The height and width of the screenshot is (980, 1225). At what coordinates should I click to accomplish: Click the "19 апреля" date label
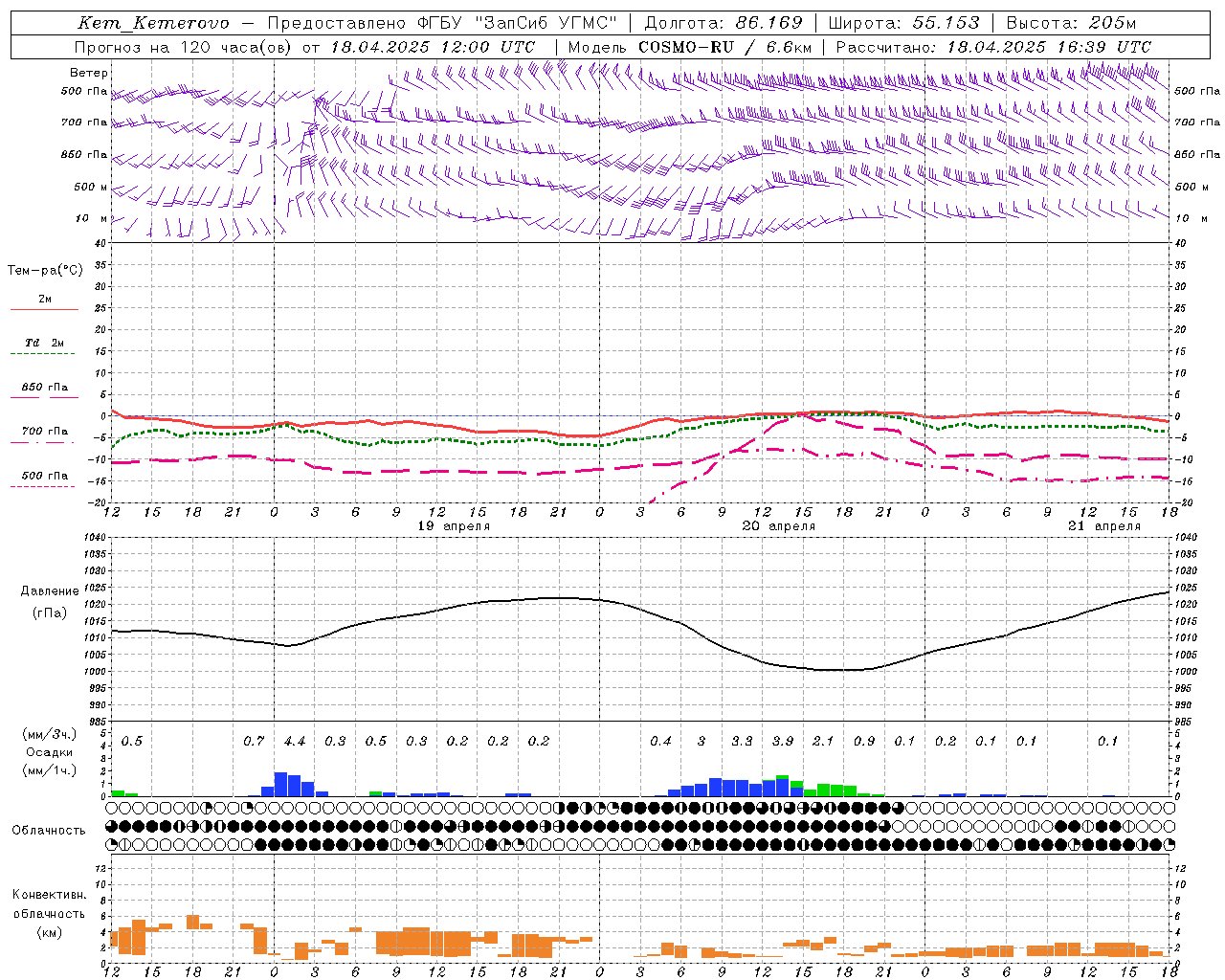pyautogui.click(x=454, y=526)
